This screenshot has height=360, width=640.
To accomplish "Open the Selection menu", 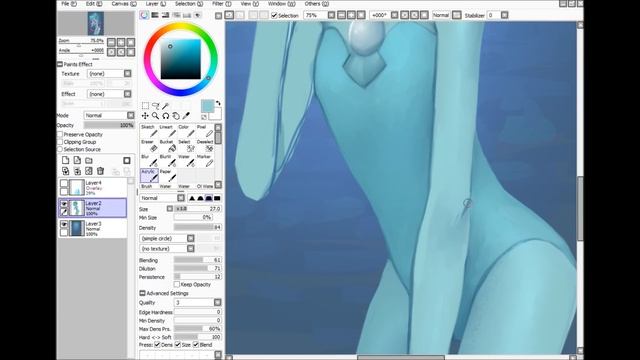I will point(189,4).
